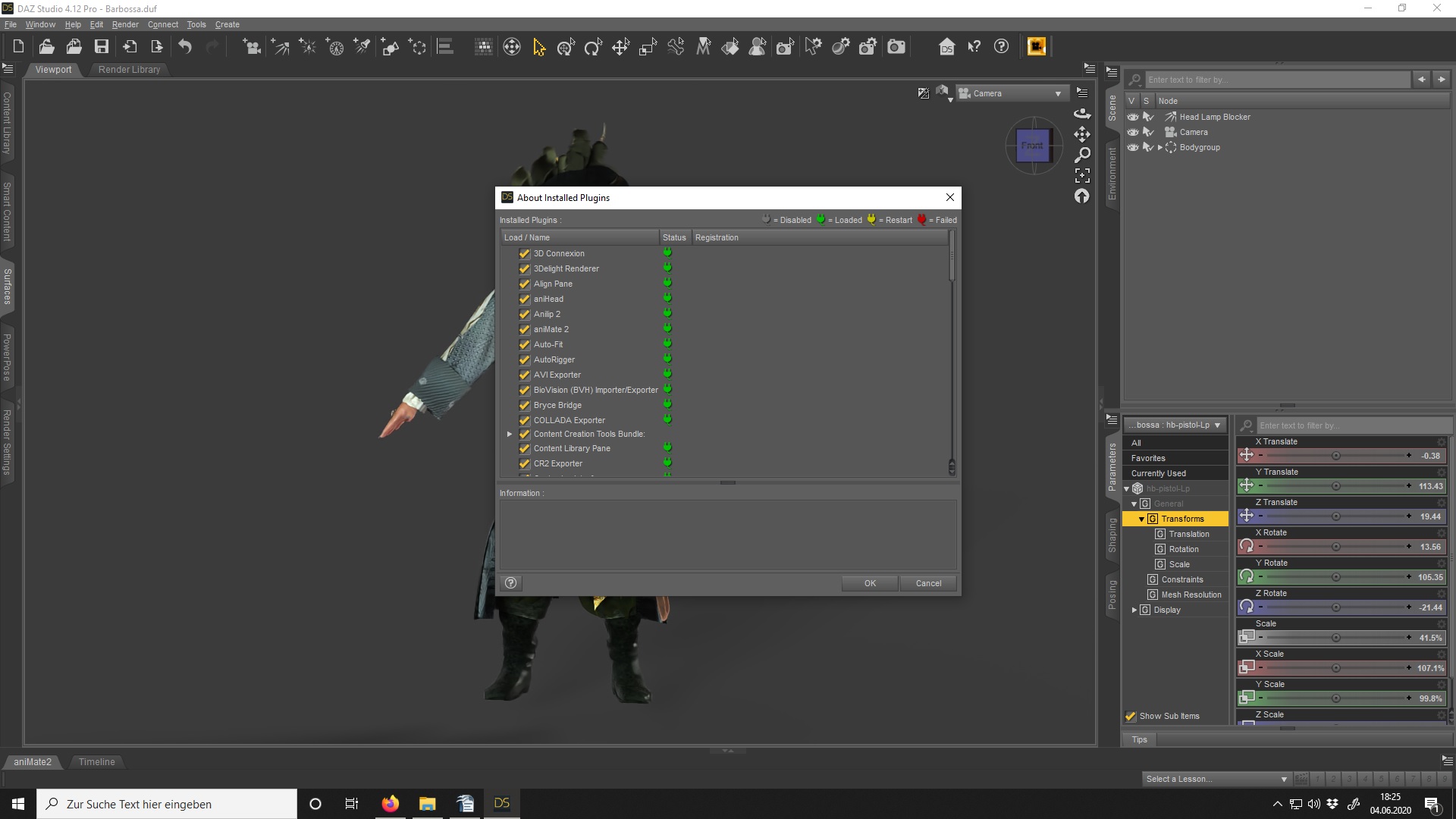Disable the Bryce Bridge plugin checkbox
The height and width of the screenshot is (819, 1456).
[524, 405]
